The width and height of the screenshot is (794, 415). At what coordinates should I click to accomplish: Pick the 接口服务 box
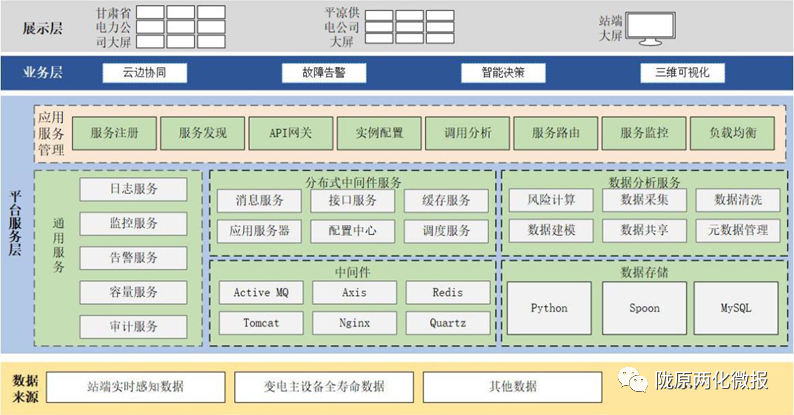pos(352,201)
